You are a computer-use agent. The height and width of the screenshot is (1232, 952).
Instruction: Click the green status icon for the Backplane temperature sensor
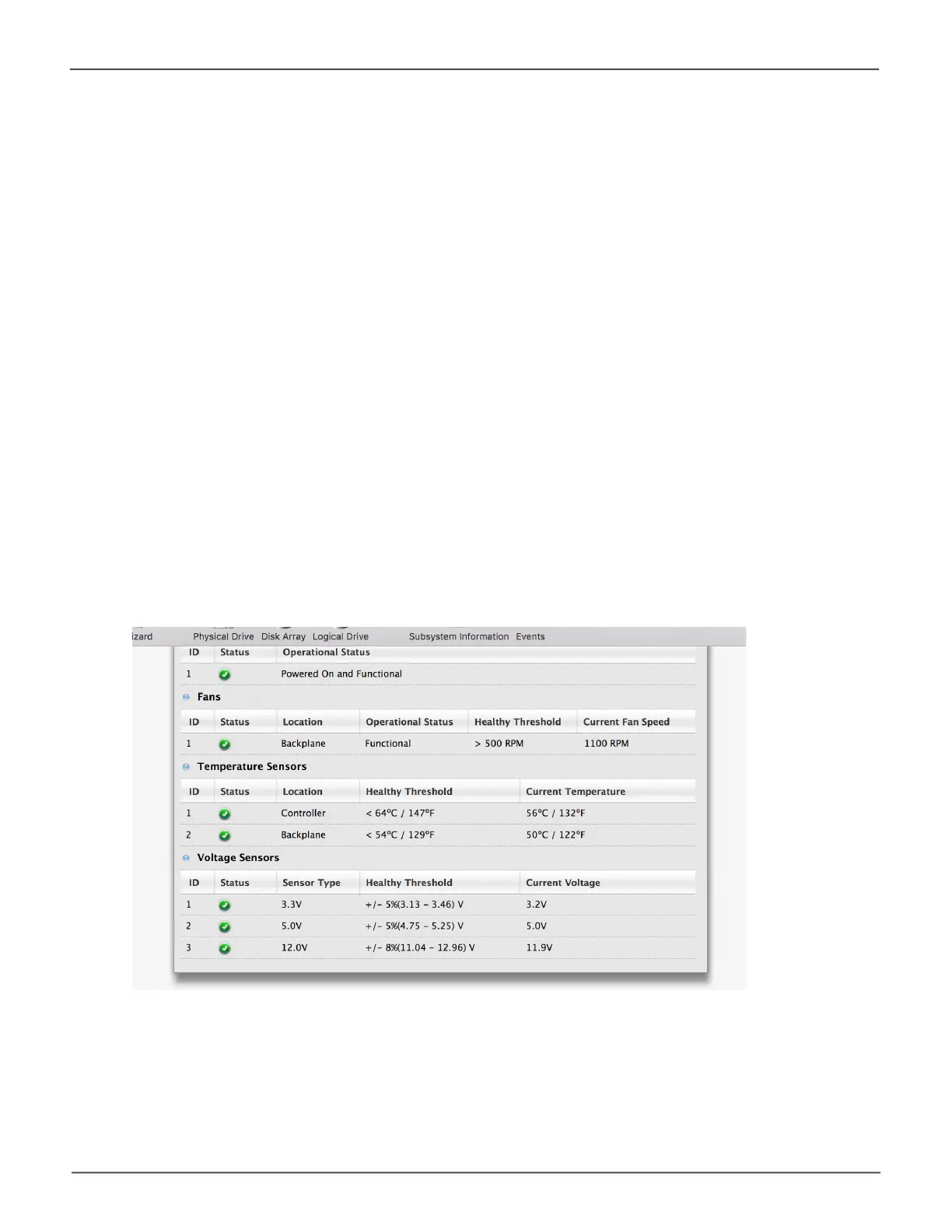225,835
